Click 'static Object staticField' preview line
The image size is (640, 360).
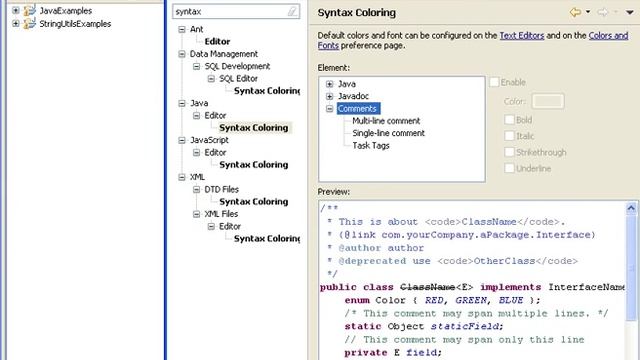pyautogui.click(x=424, y=327)
